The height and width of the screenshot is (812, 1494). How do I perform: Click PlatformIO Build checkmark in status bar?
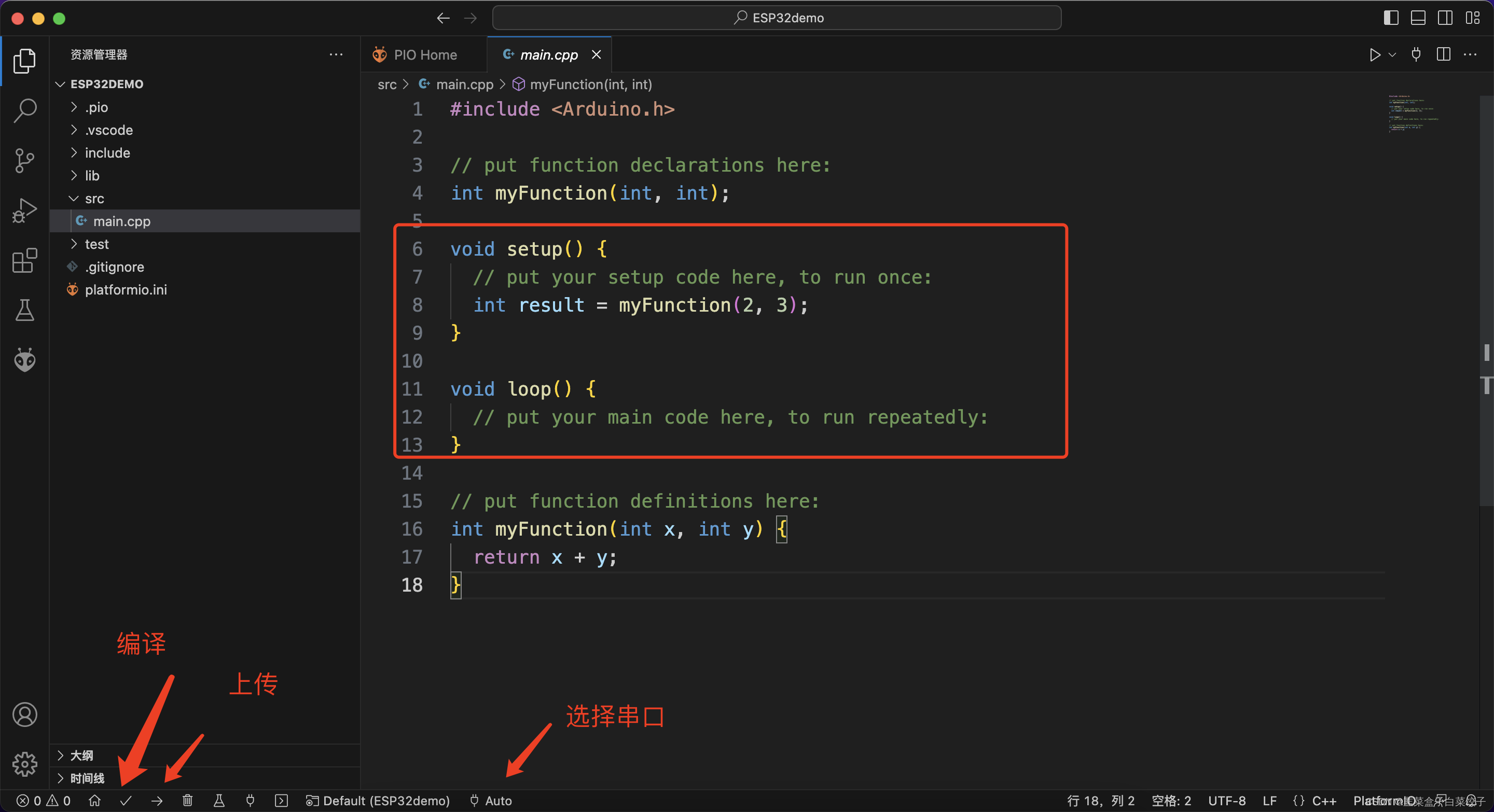[126, 801]
